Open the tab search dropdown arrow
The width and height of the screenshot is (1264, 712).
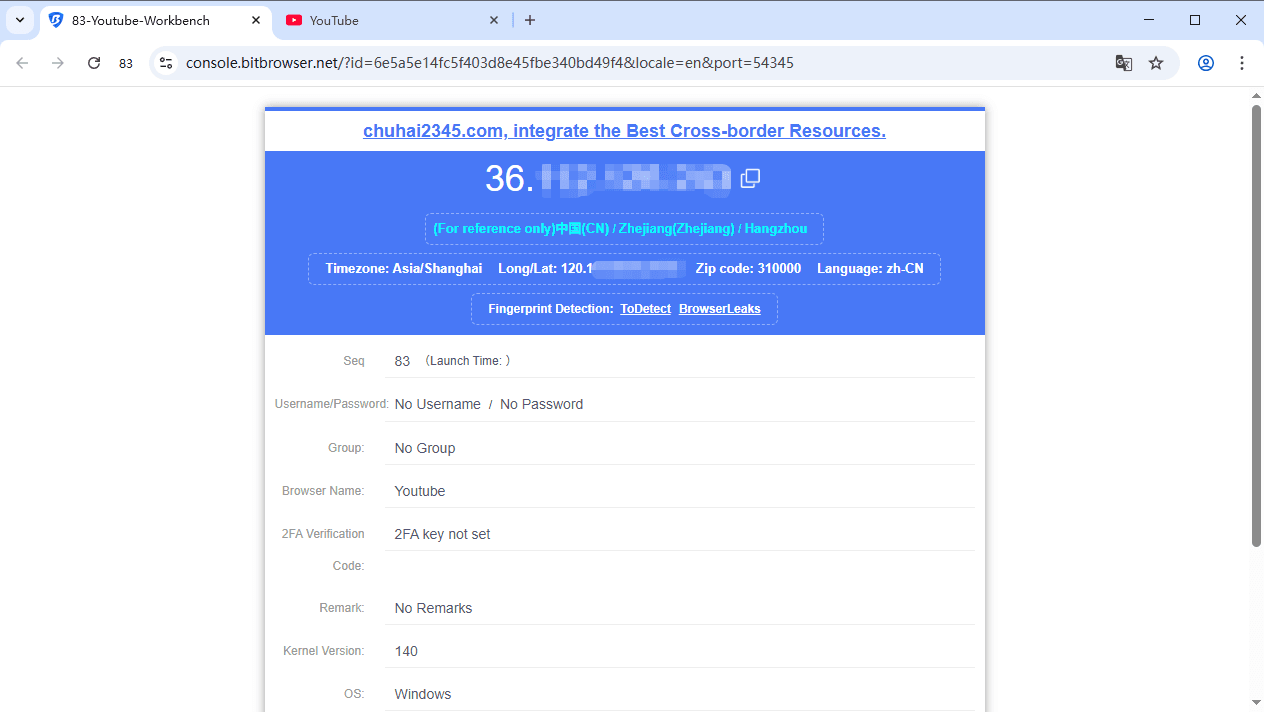(20, 20)
